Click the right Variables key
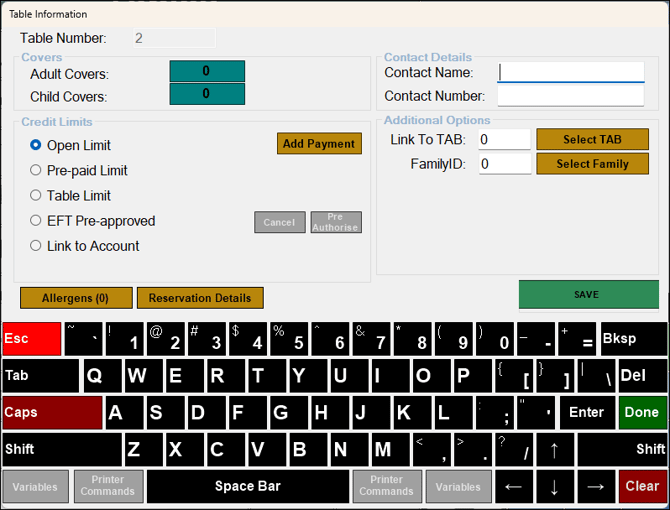Screen dimensions: 670x510 point(458,487)
